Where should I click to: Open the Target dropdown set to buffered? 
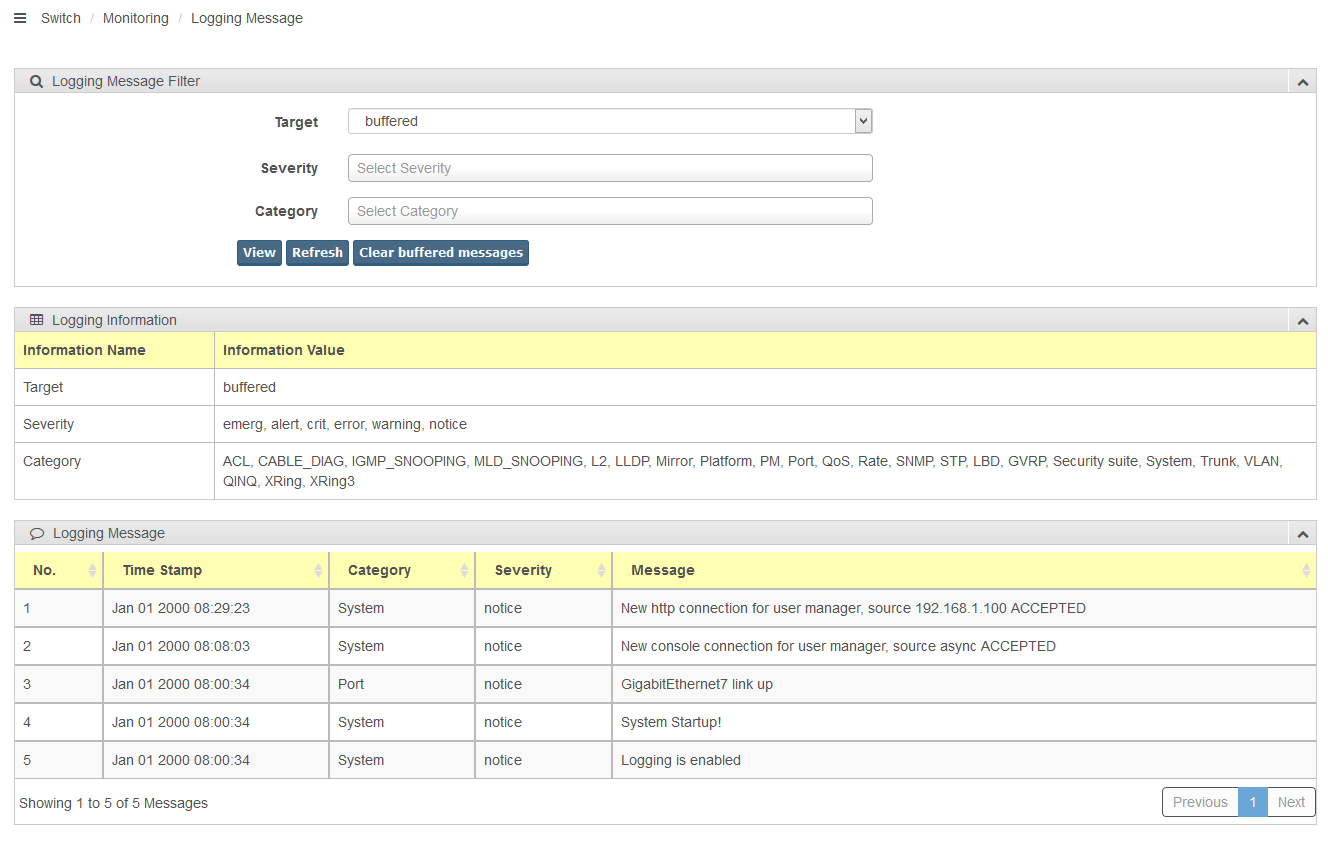[x=610, y=121]
